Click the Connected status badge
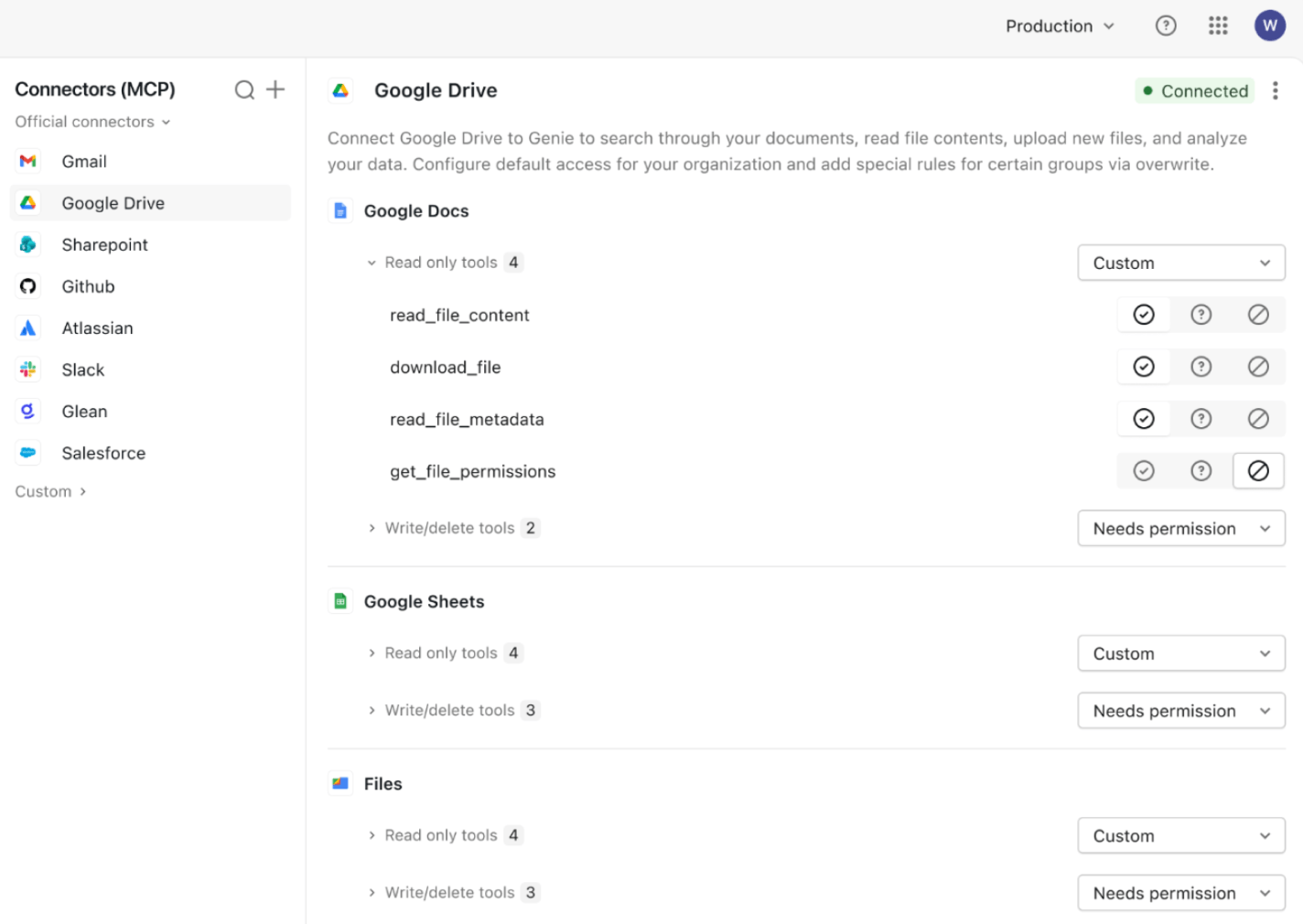Viewport: 1303px width, 924px height. tap(1195, 91)
